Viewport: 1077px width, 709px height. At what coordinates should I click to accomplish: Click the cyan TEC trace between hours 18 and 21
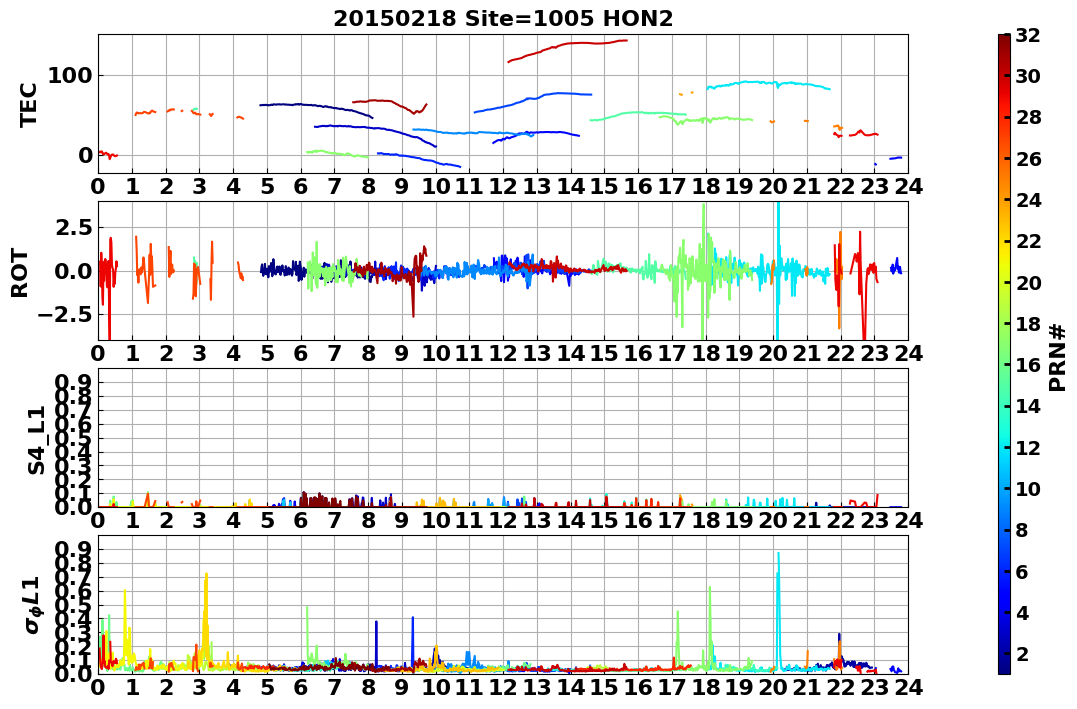point(768,84)
